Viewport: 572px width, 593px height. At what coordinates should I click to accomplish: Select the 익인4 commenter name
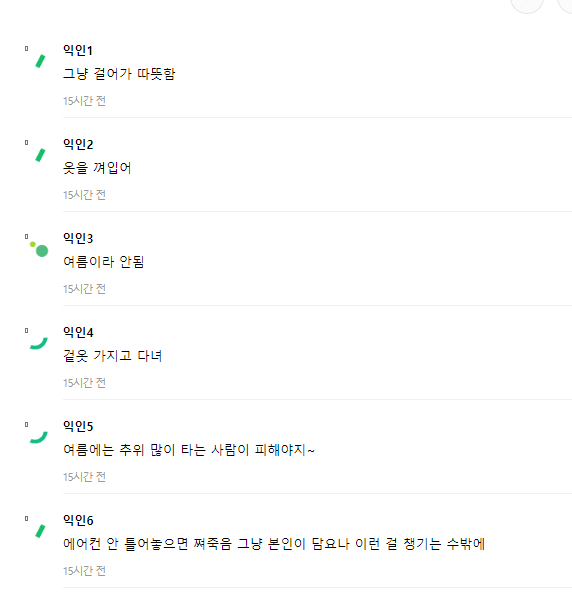point(78,332)
